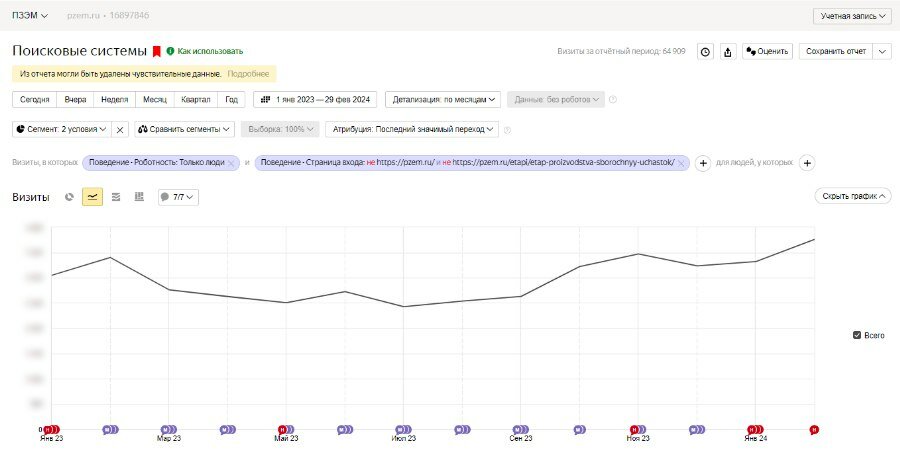Click the Сохранить отчет button
The image size is (900, 463).
tap(836, 52)
